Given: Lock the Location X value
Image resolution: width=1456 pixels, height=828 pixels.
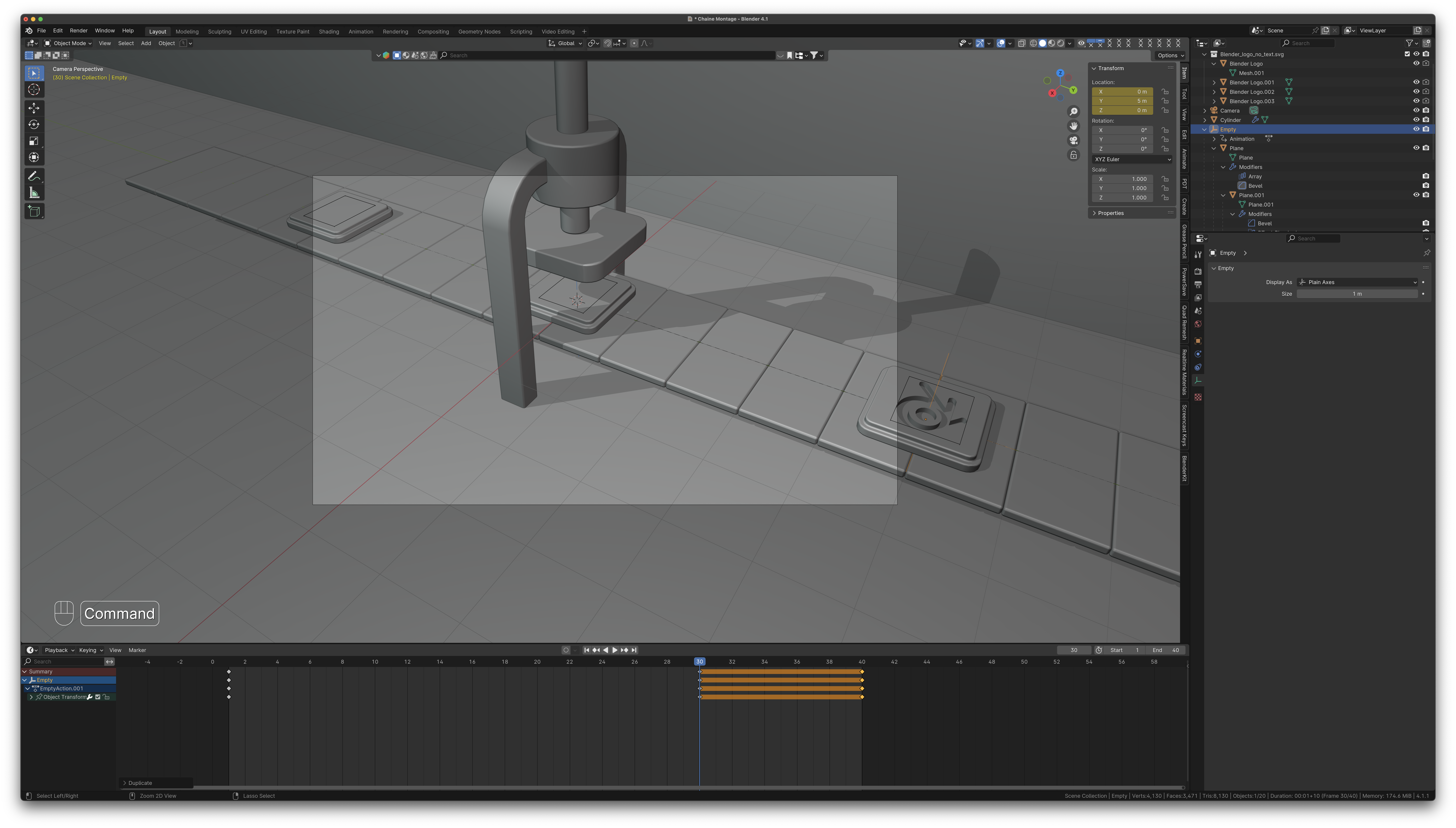Looking at the screenshot, I should 1165,92.
